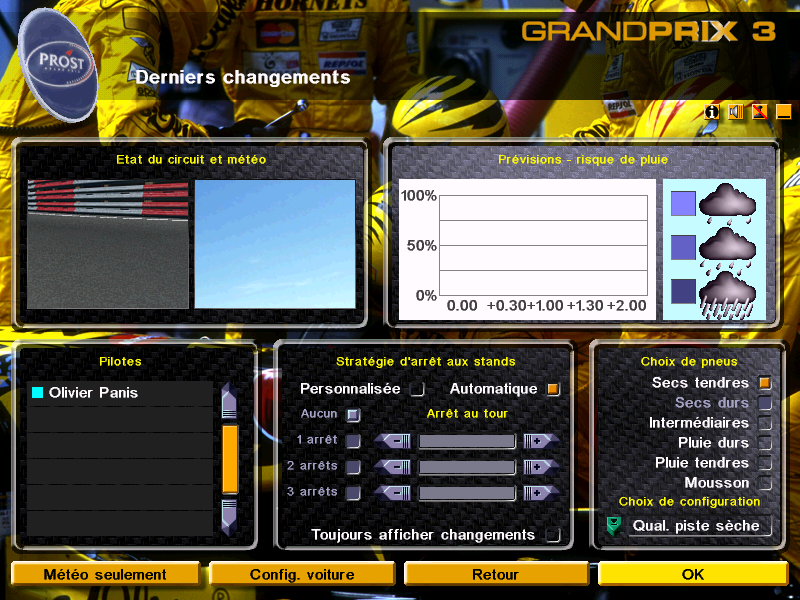Click the cyan marker beside Olivier Panis
This screenshot has width=800, height=600.
(x=37, y=392)
